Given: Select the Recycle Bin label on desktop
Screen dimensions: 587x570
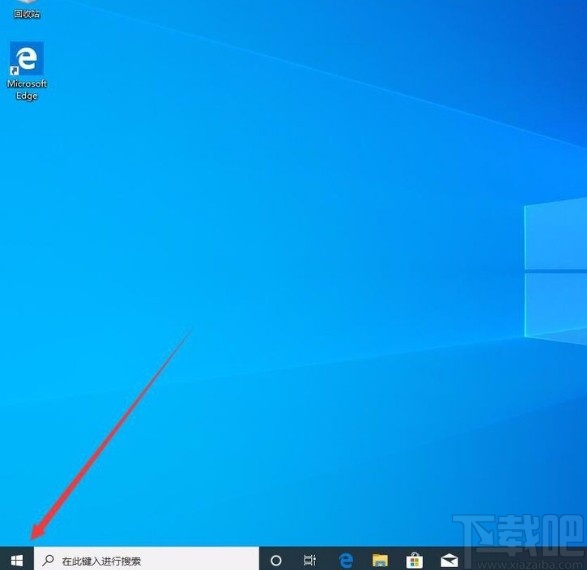Looking at the screenshot, I should (27, 14).
